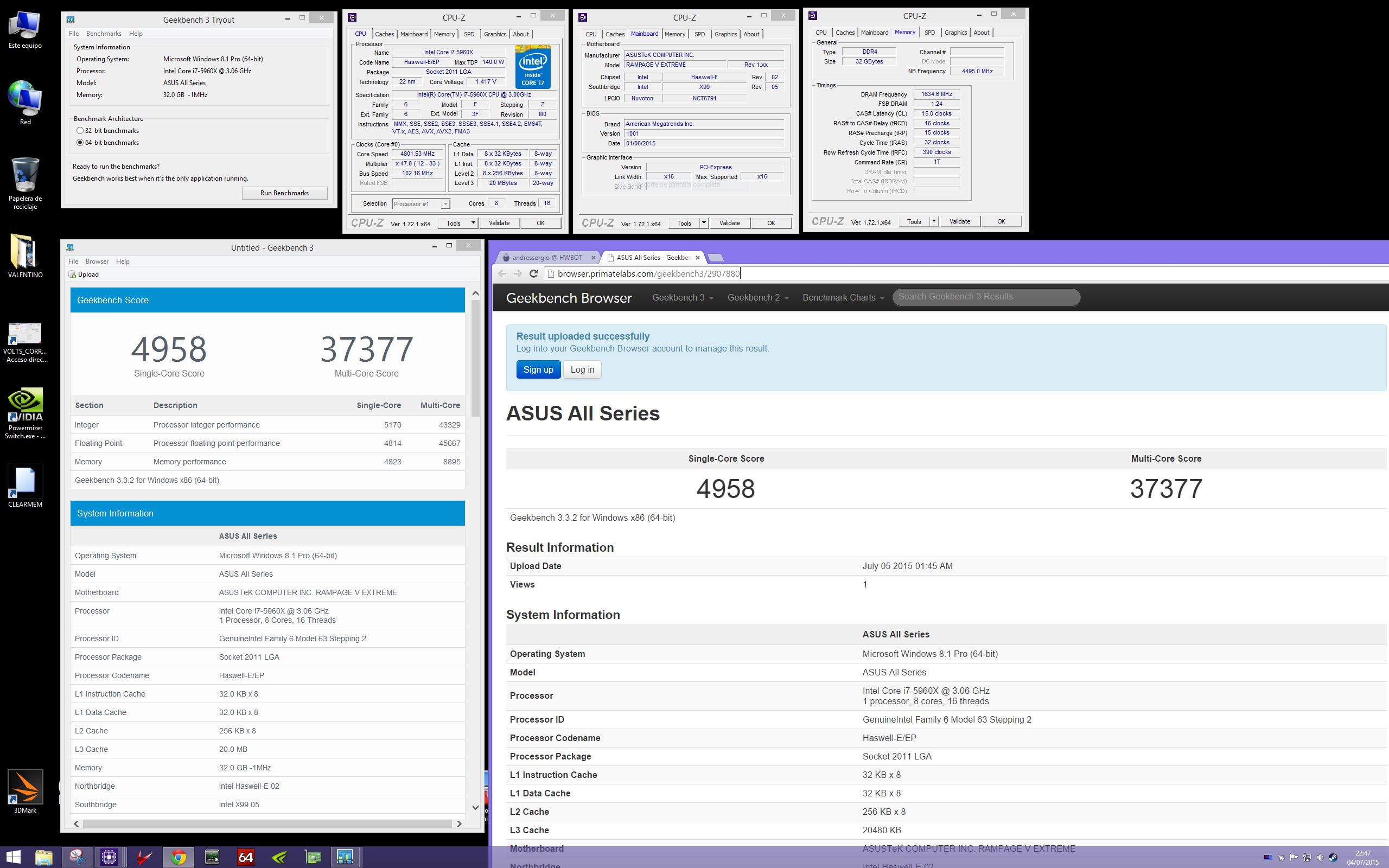This screenshot has width=1389, height=868.
Task: Open Benchmarks menu in Geekbench Tryout
Action: [x=104, y=34]
